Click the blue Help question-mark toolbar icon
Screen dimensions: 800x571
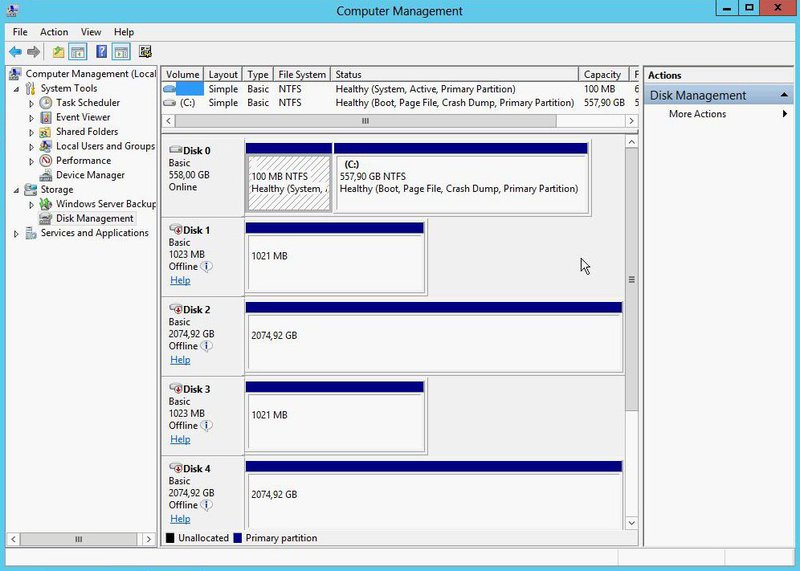click(102, 52)
